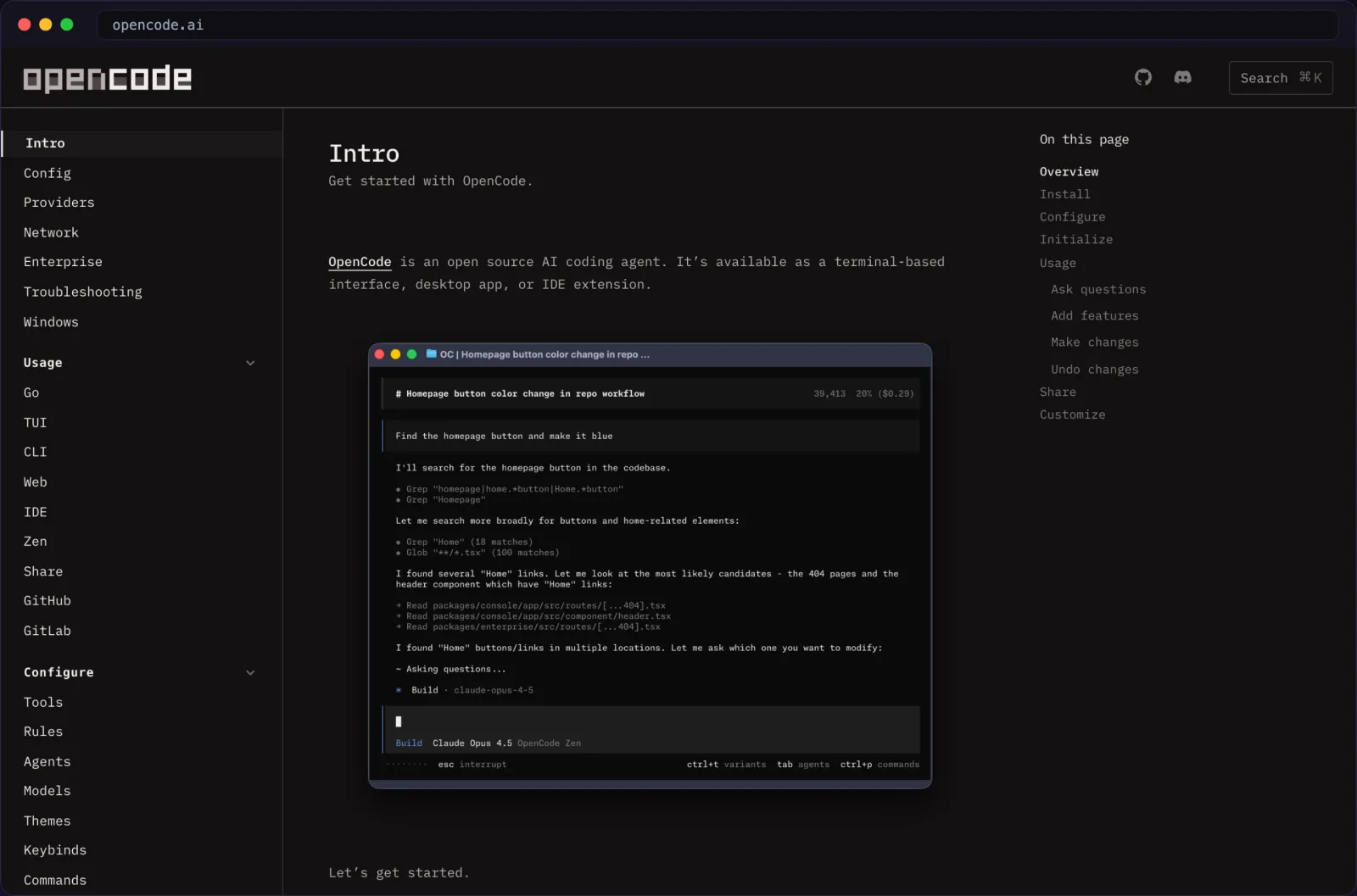Jump to Configure in page outline
The image size is (1357, 896).
tap(1072, 217)
